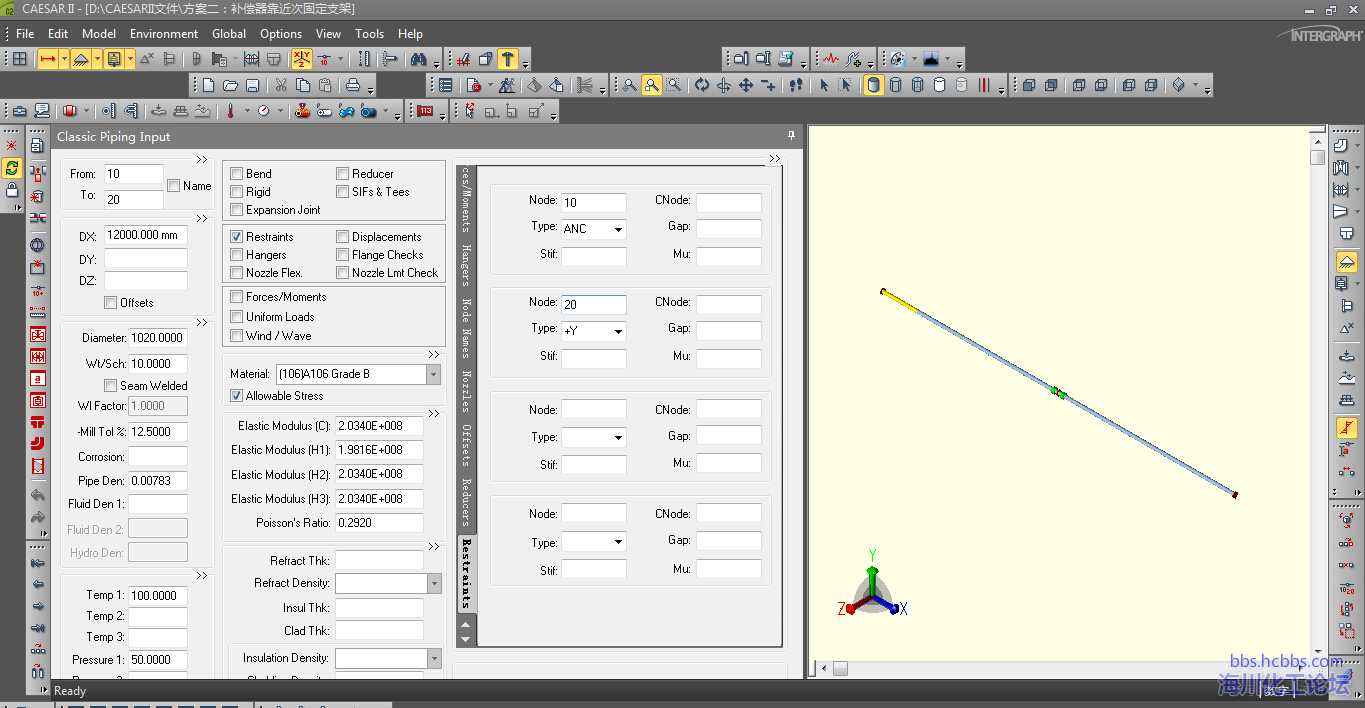Screen dimensions: 1365x708
Task: Enable the Wind / Wave checkbox
Action: tap(237, 336)
